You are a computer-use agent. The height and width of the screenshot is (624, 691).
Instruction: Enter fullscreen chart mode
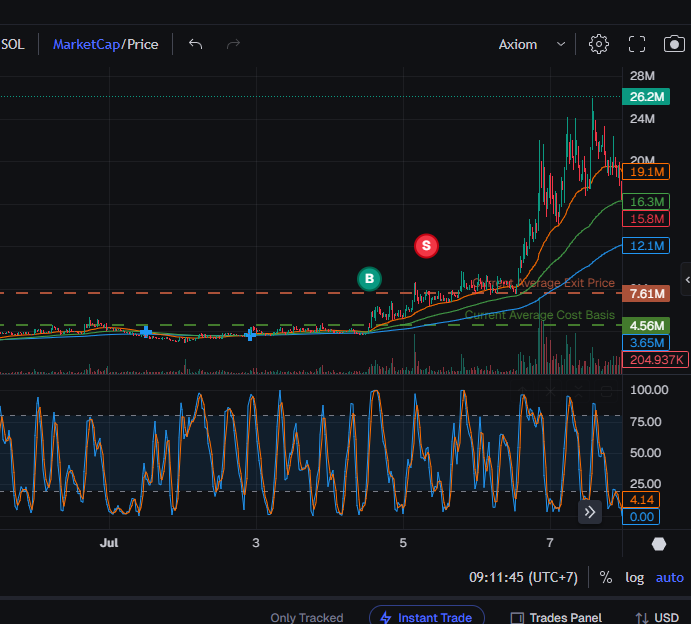click(x=637, y=44)
